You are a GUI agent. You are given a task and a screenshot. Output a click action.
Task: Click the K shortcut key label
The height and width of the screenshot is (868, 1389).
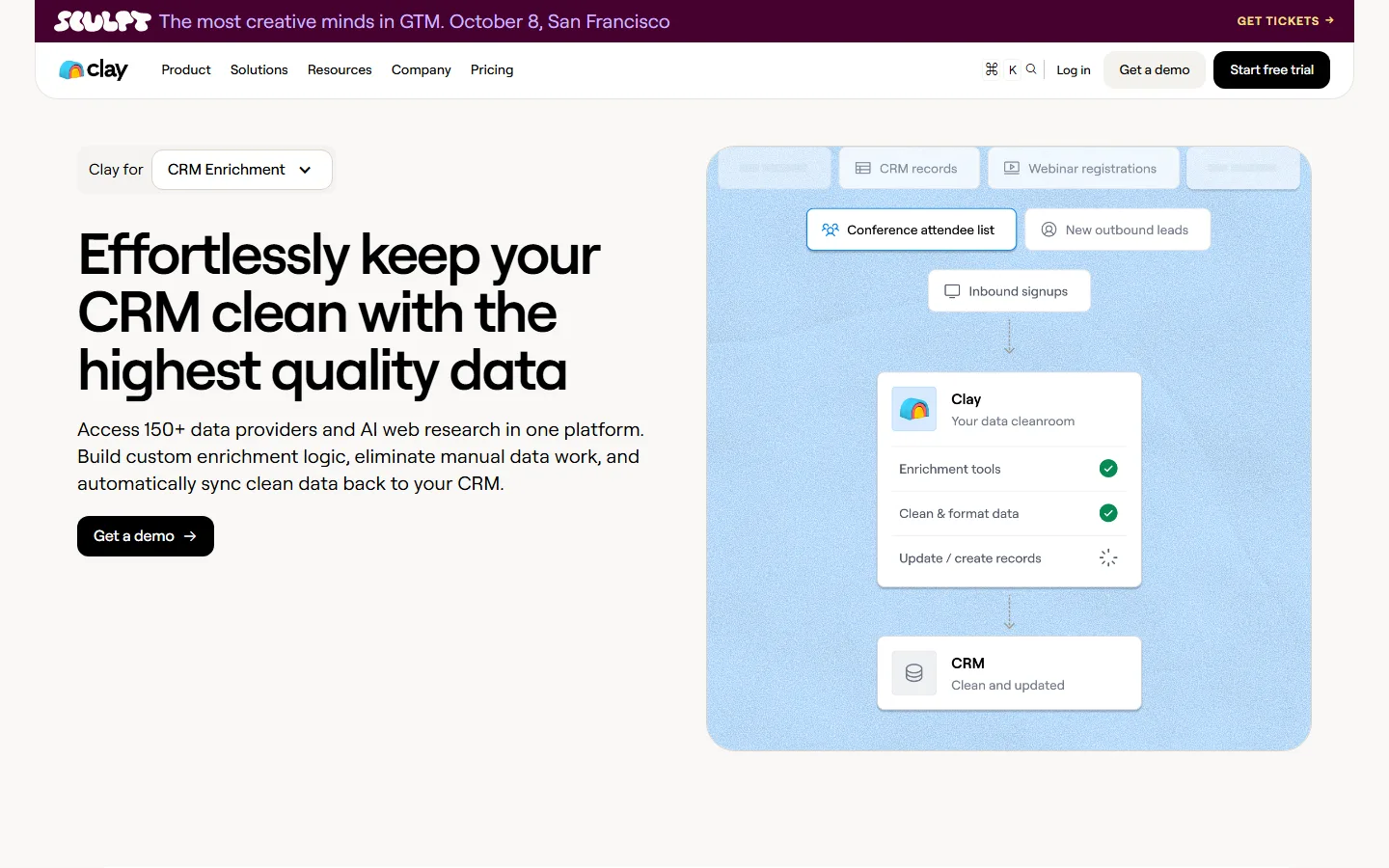[1013, 69]
